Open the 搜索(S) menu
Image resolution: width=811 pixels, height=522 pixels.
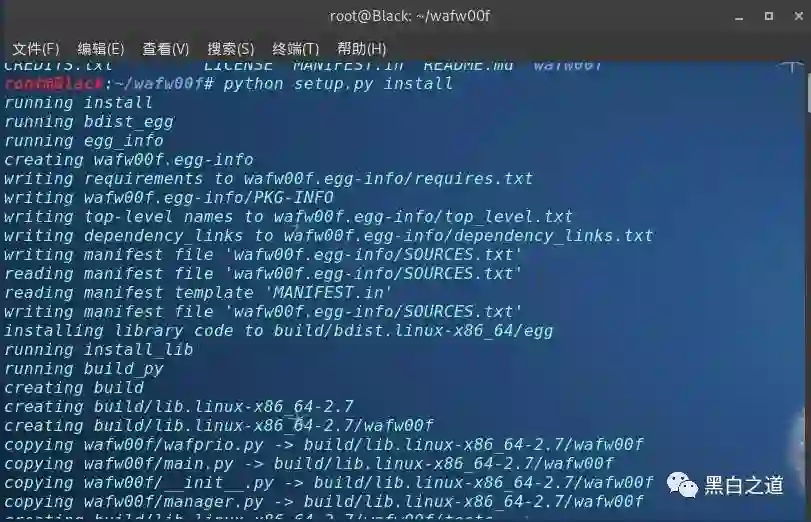(231, 49)
